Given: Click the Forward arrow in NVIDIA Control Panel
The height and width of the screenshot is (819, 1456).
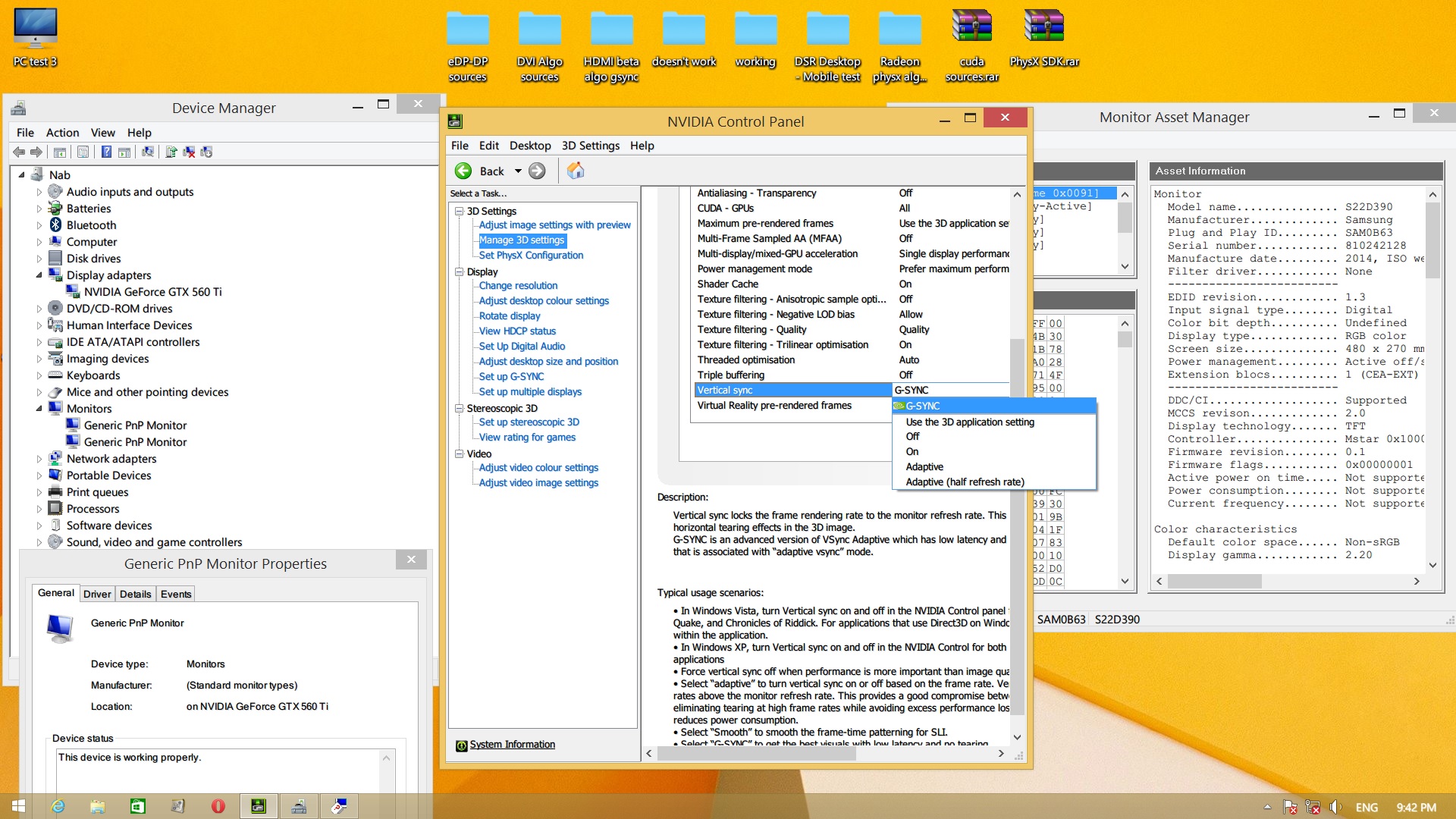Looking at the screenshot, I should pos(537,171).
